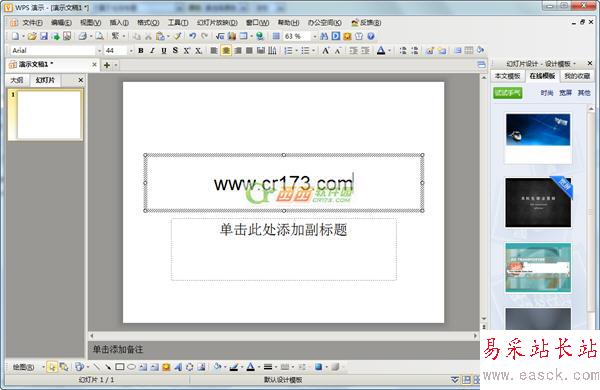Toggle text Shadow (S) formatting
Viewport: 600px width, 390px height.
point(175,51)
